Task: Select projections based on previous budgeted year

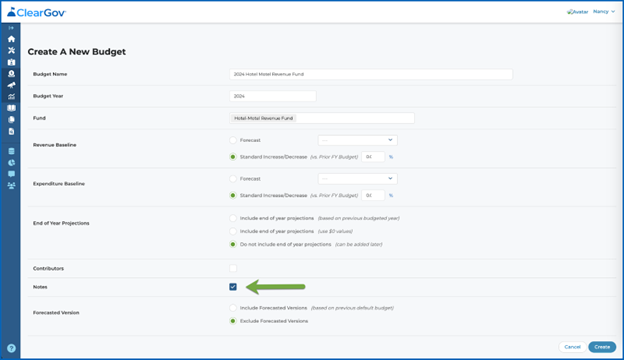Action: 233,218
